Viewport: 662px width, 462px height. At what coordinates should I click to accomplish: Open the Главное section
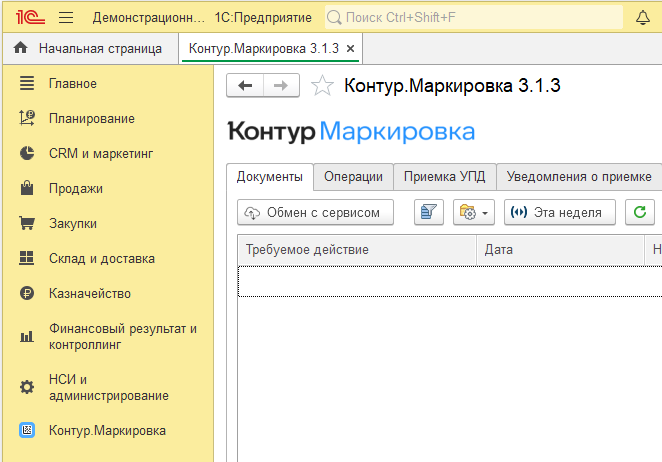pyautogui.click(x=73, y=84)
